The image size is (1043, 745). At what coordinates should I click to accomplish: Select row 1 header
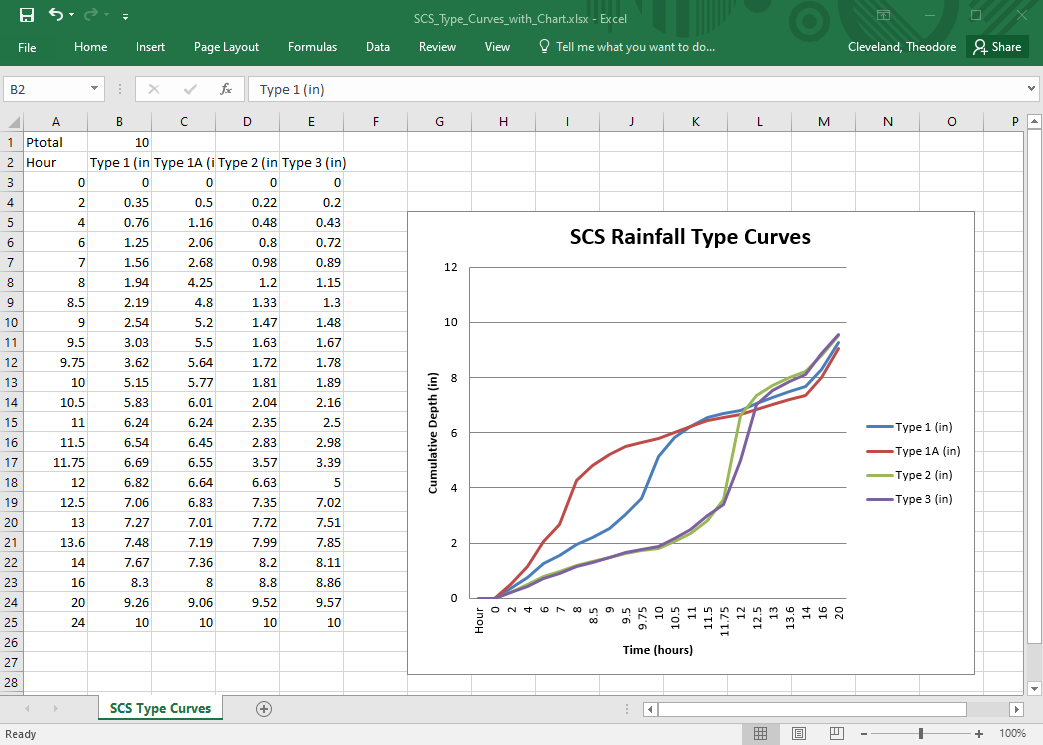click(11, 142)
